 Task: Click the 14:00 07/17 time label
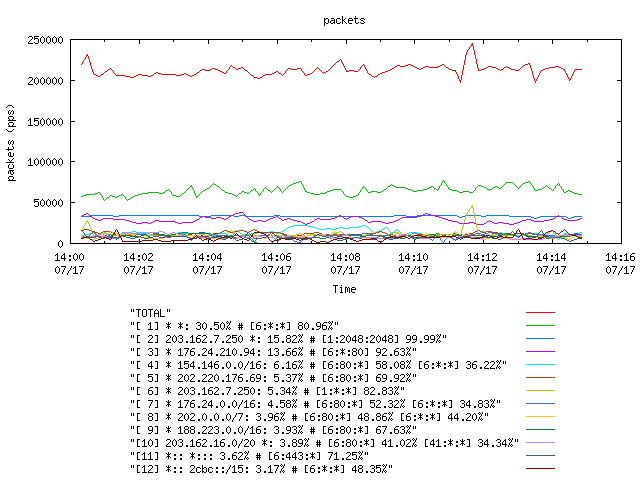69,264
